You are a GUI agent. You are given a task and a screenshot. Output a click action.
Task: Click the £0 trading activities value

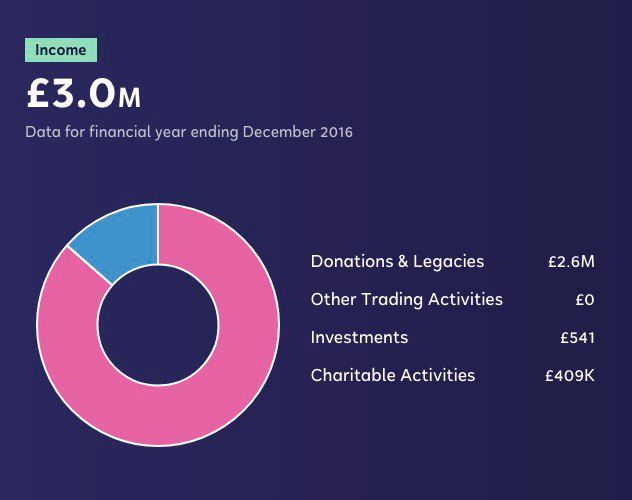click(585, 299)
